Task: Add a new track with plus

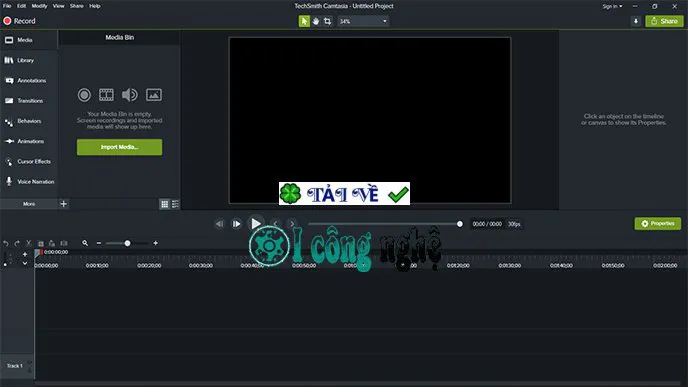Action: coord(25,254)
